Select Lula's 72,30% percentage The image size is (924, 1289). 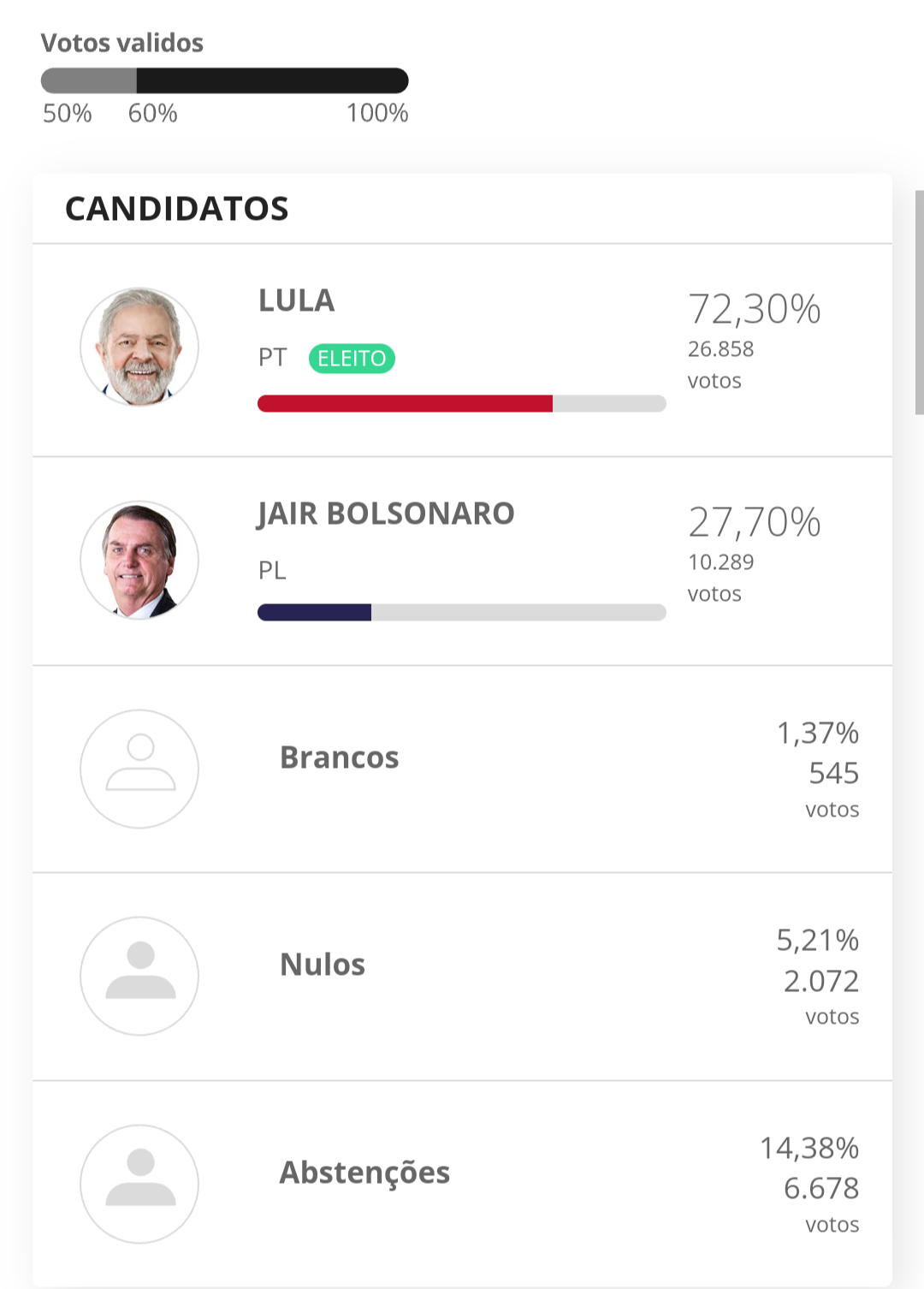pos(754,309)
